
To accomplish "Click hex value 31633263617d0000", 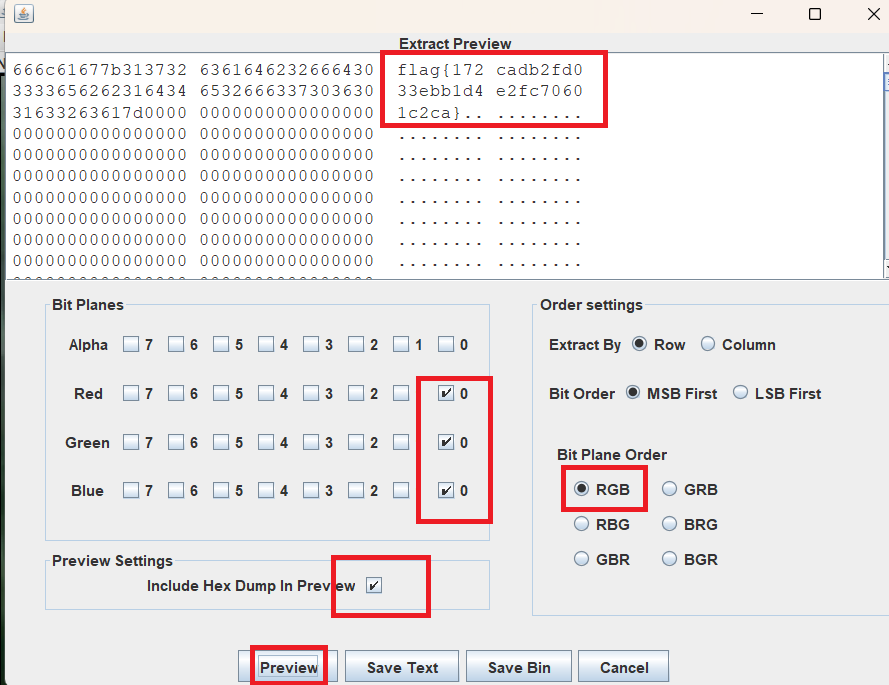I will (x=100, y=112).
